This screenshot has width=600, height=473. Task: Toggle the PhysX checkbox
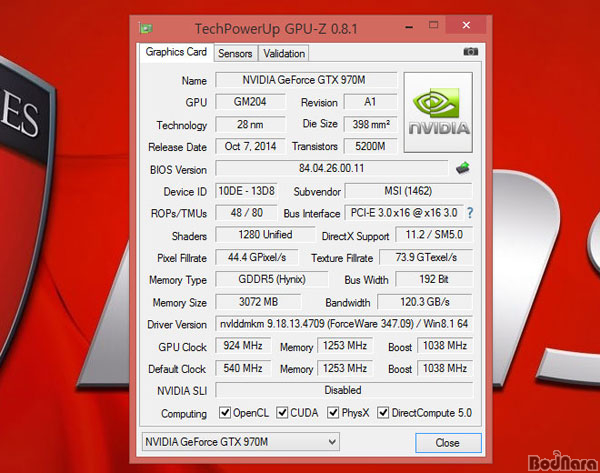tap(333, 413)
